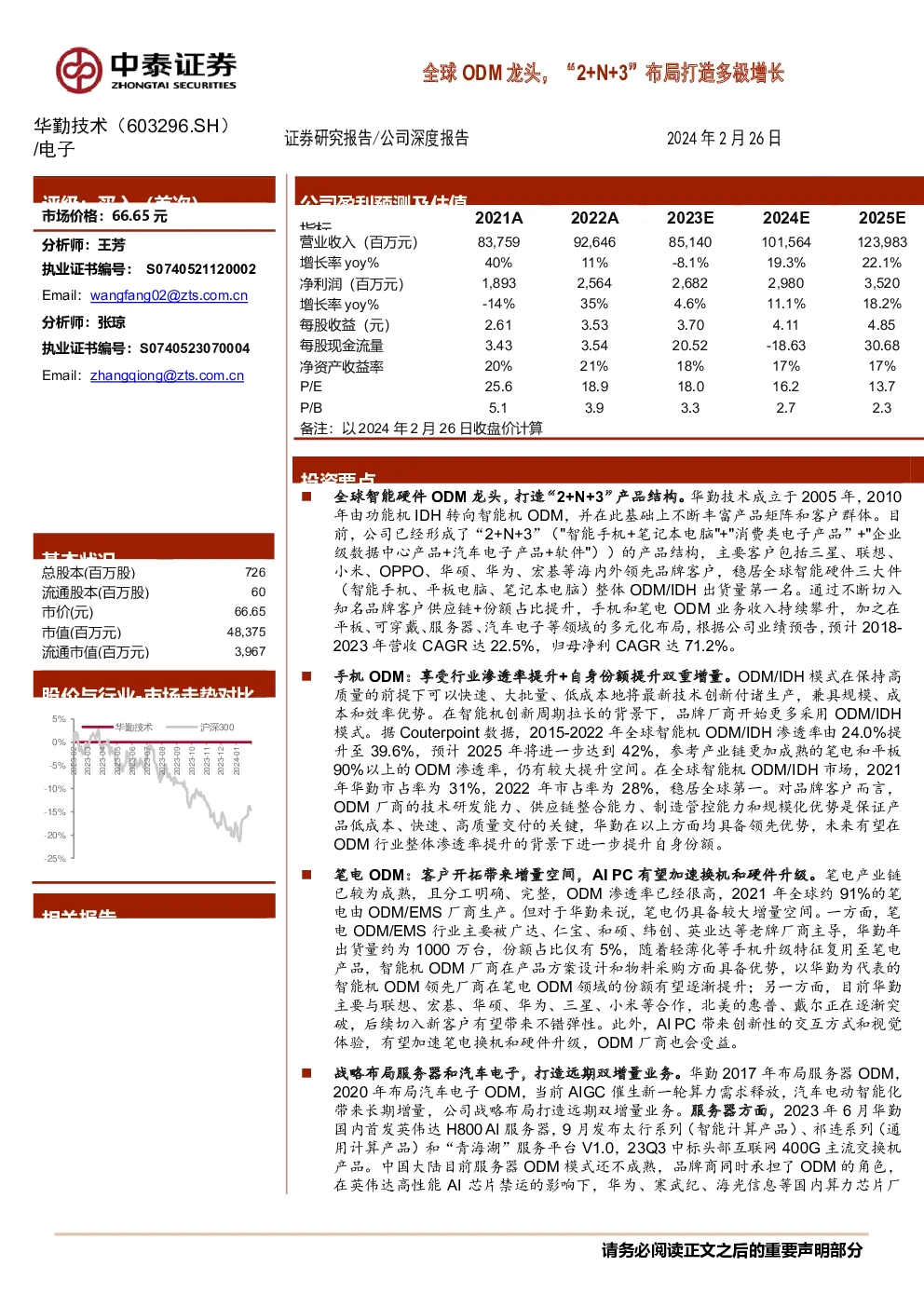This screenshot has width=924, height=1307.
Task: Click the 净利润（百万元）row label
Action: 351,284
